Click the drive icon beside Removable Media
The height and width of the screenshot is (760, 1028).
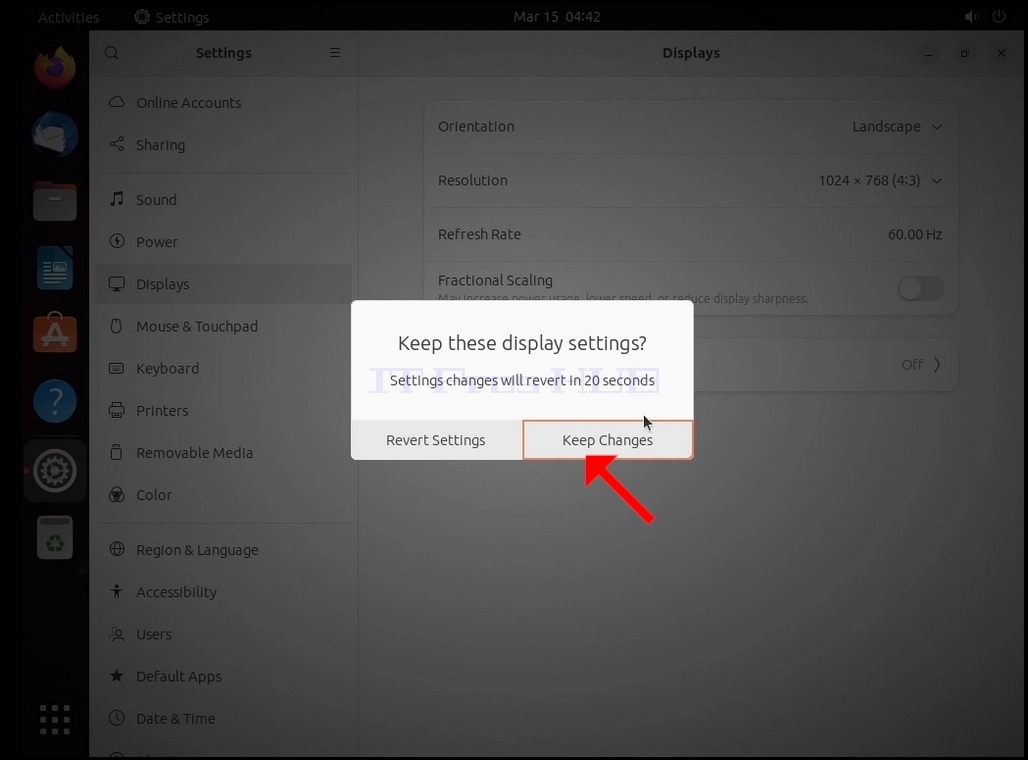click(x=117, y=452)
